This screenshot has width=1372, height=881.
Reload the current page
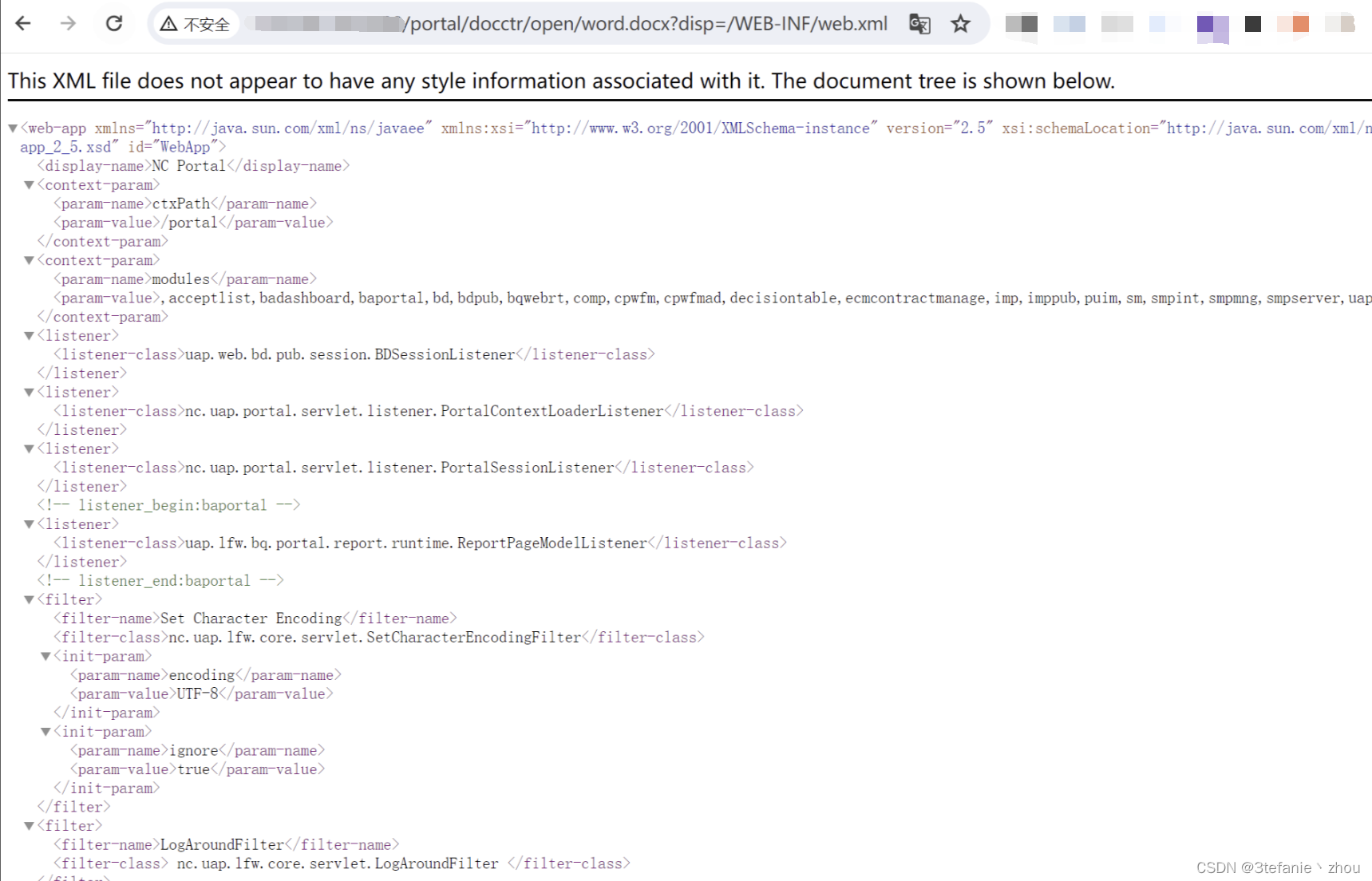tap(114, 24)
